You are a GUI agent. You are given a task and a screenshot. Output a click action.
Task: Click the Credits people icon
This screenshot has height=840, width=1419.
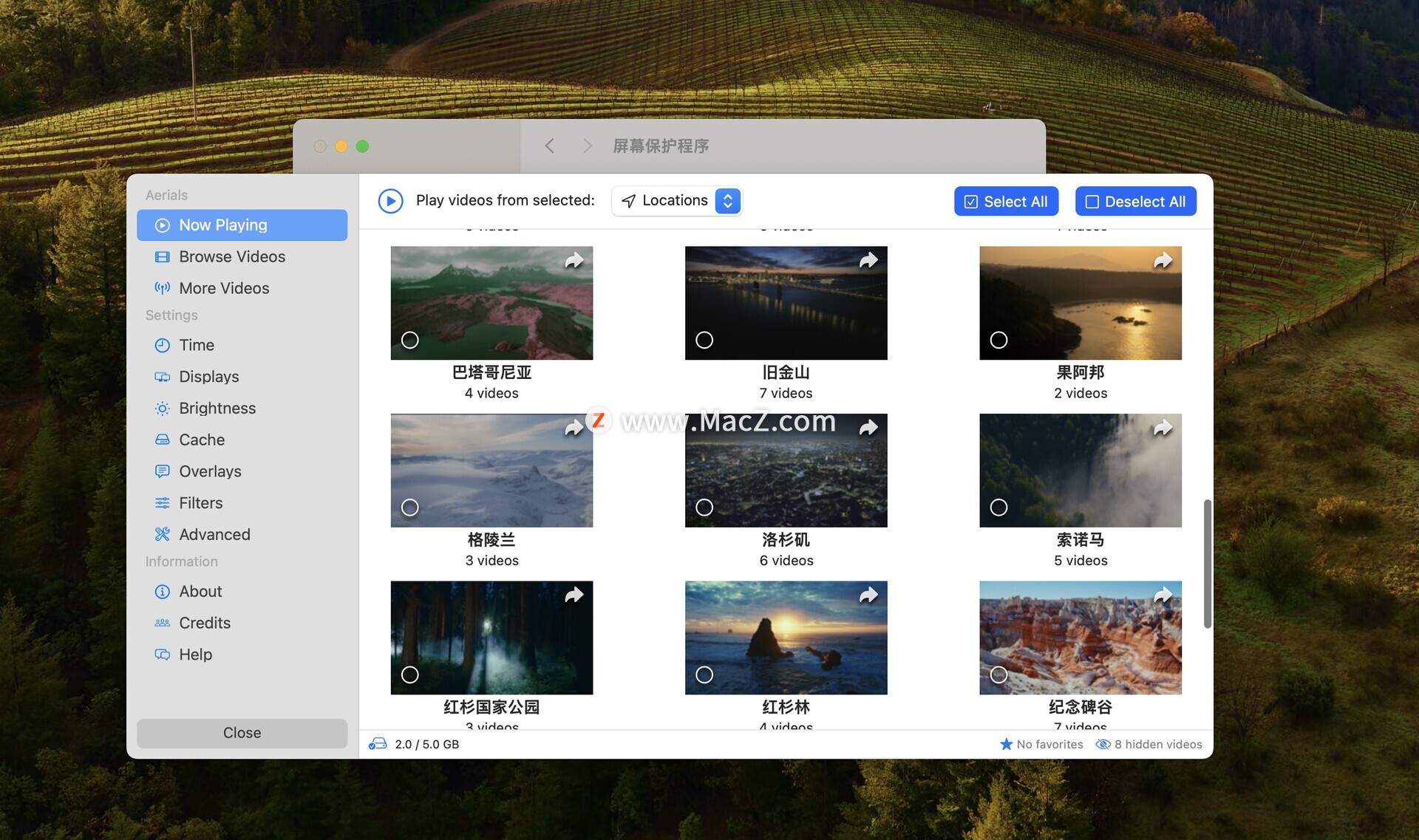(x=162, y=623)
